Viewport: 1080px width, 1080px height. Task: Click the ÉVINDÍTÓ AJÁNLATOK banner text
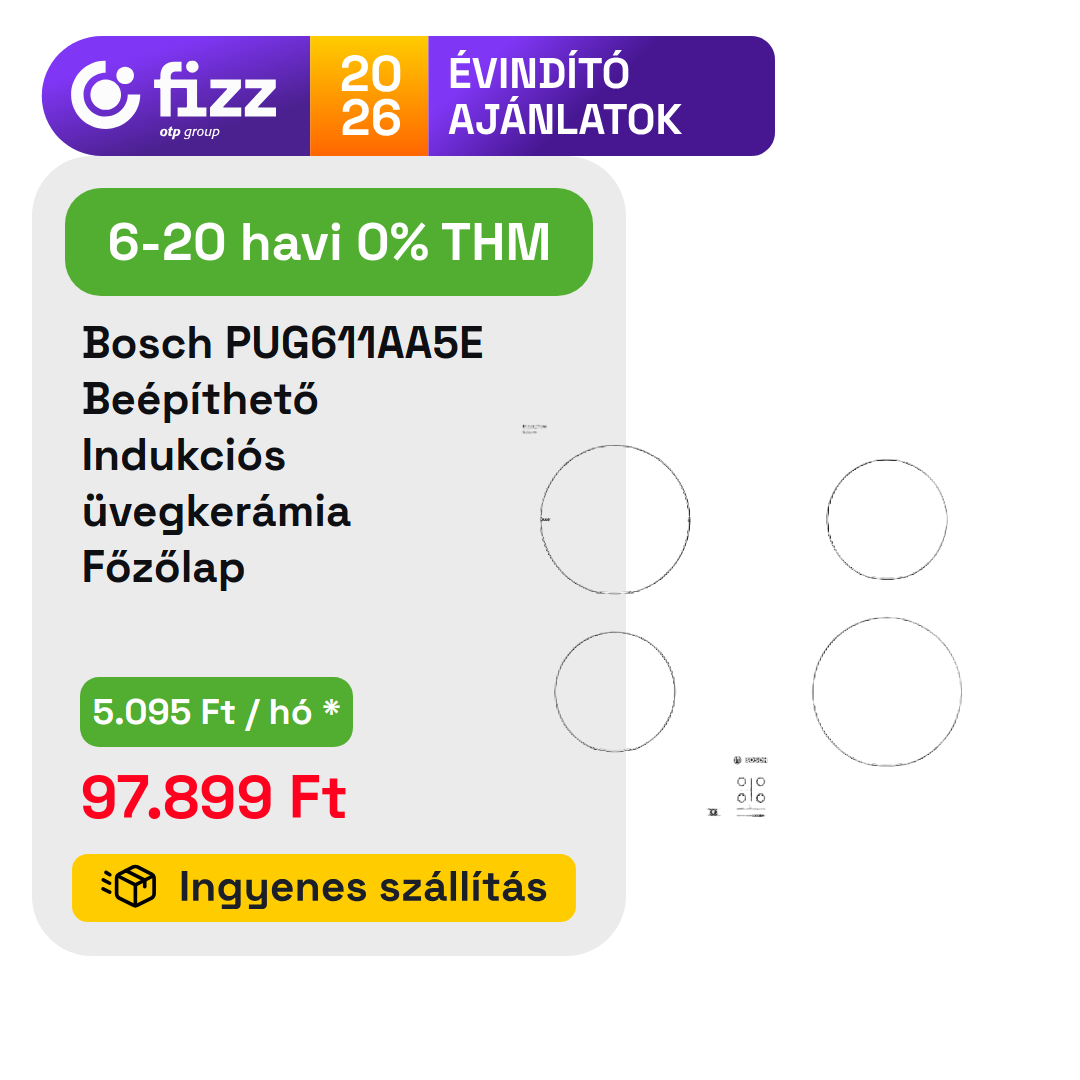tap(565, 96)
